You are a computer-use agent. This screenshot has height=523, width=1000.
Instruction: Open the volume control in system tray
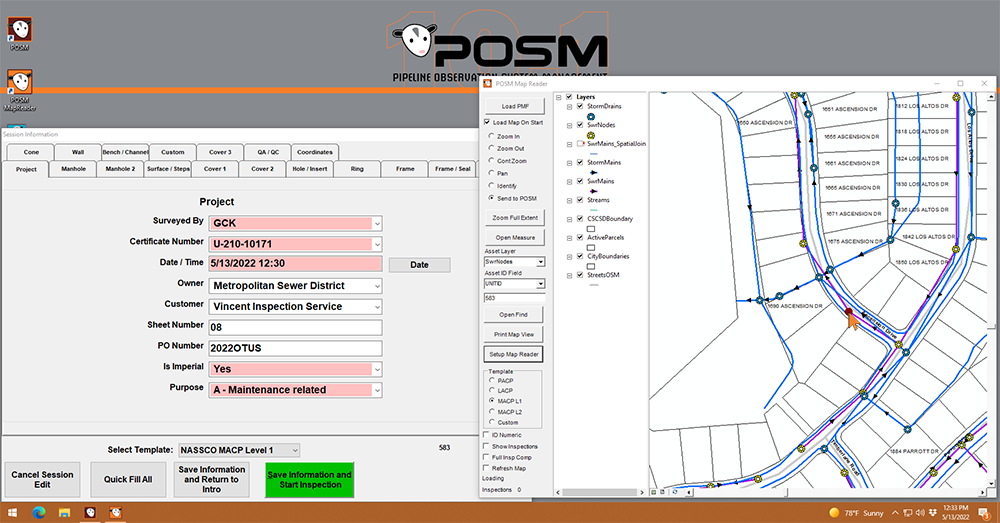920,512
